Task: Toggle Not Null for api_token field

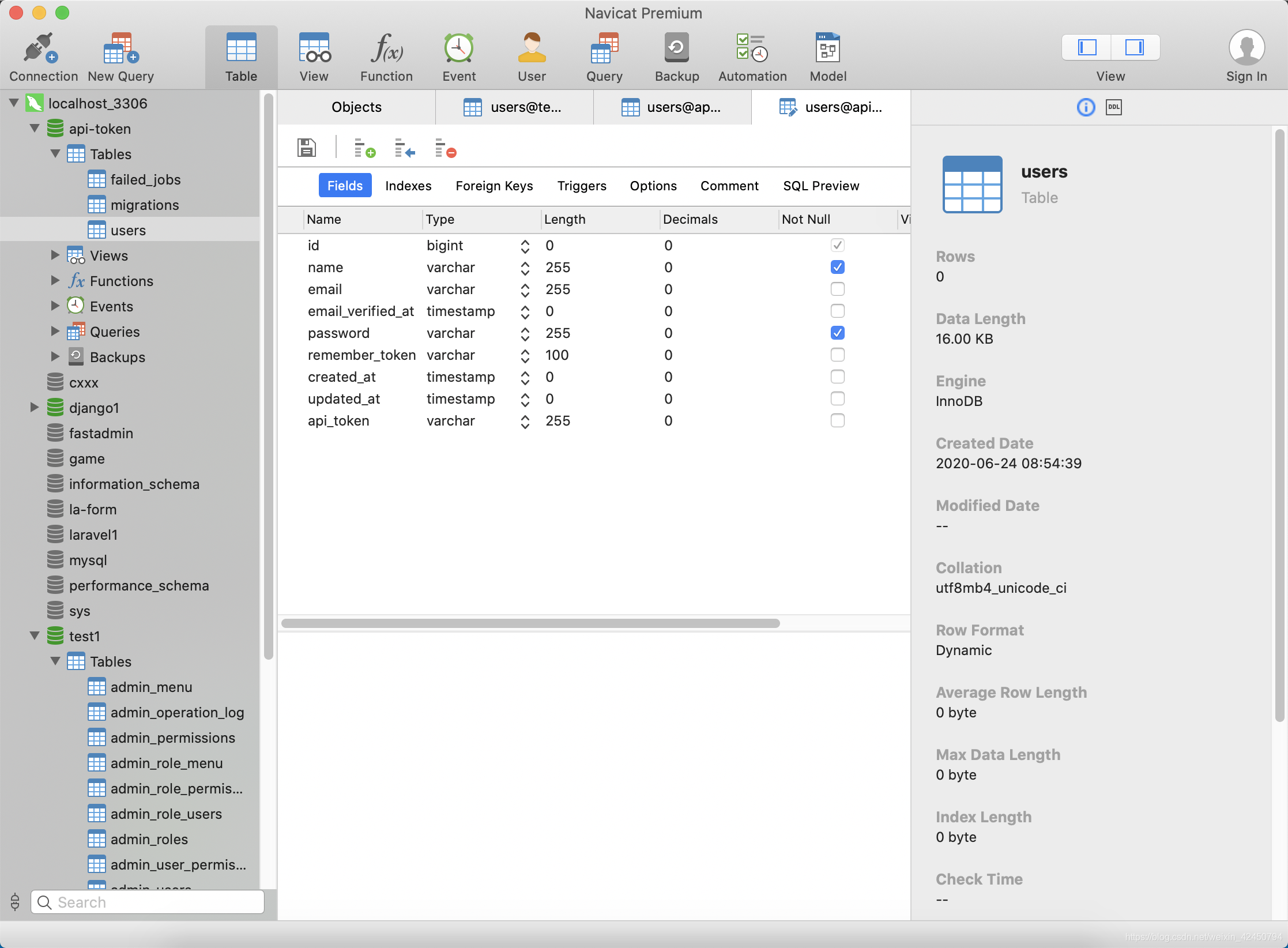Action: (x=837, y=420)
